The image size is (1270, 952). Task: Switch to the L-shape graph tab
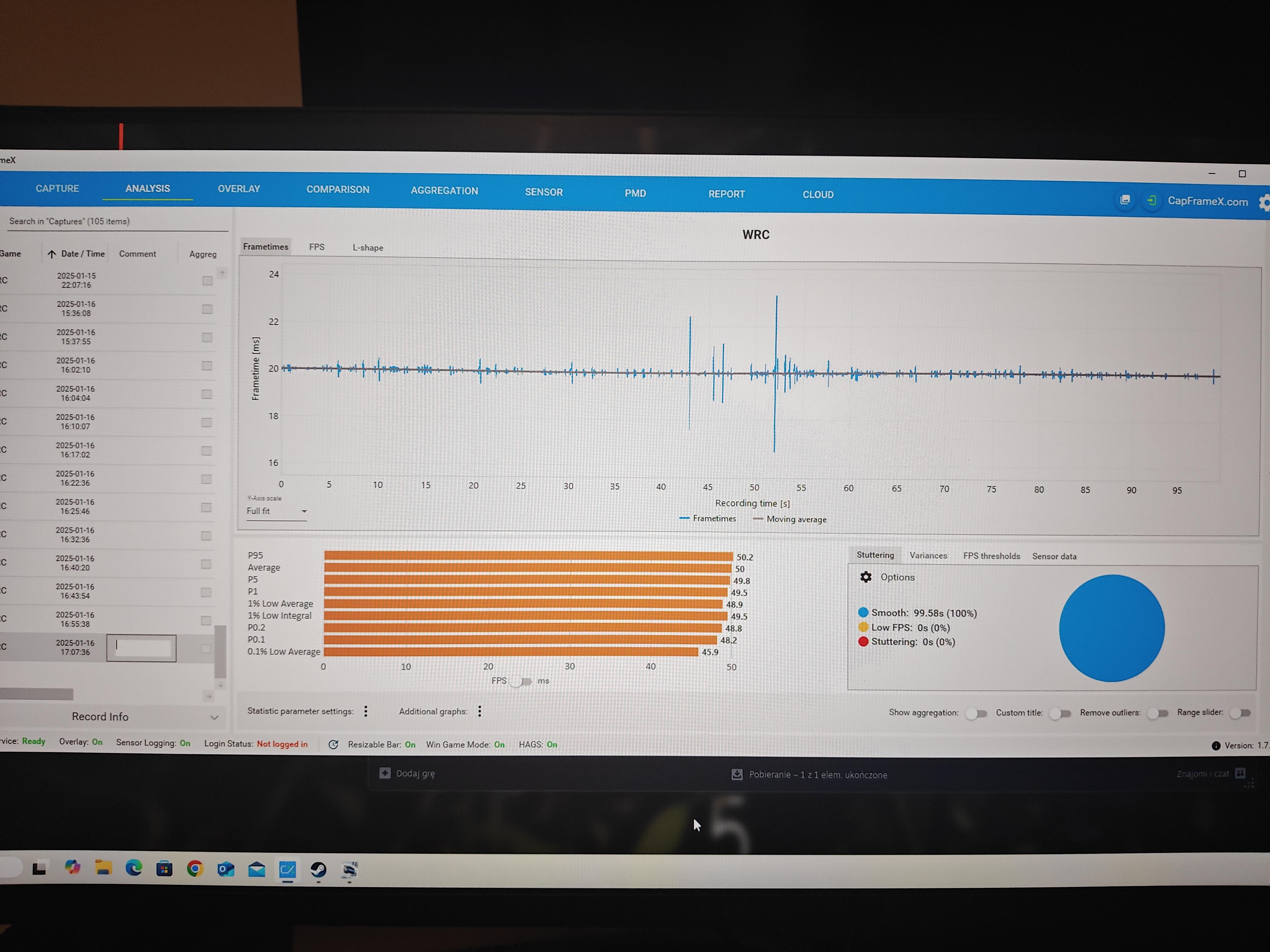click(367, 247)
